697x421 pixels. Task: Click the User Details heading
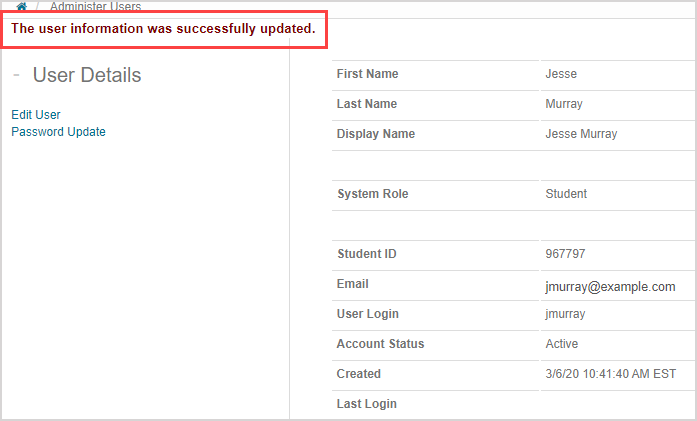[87, 76]
